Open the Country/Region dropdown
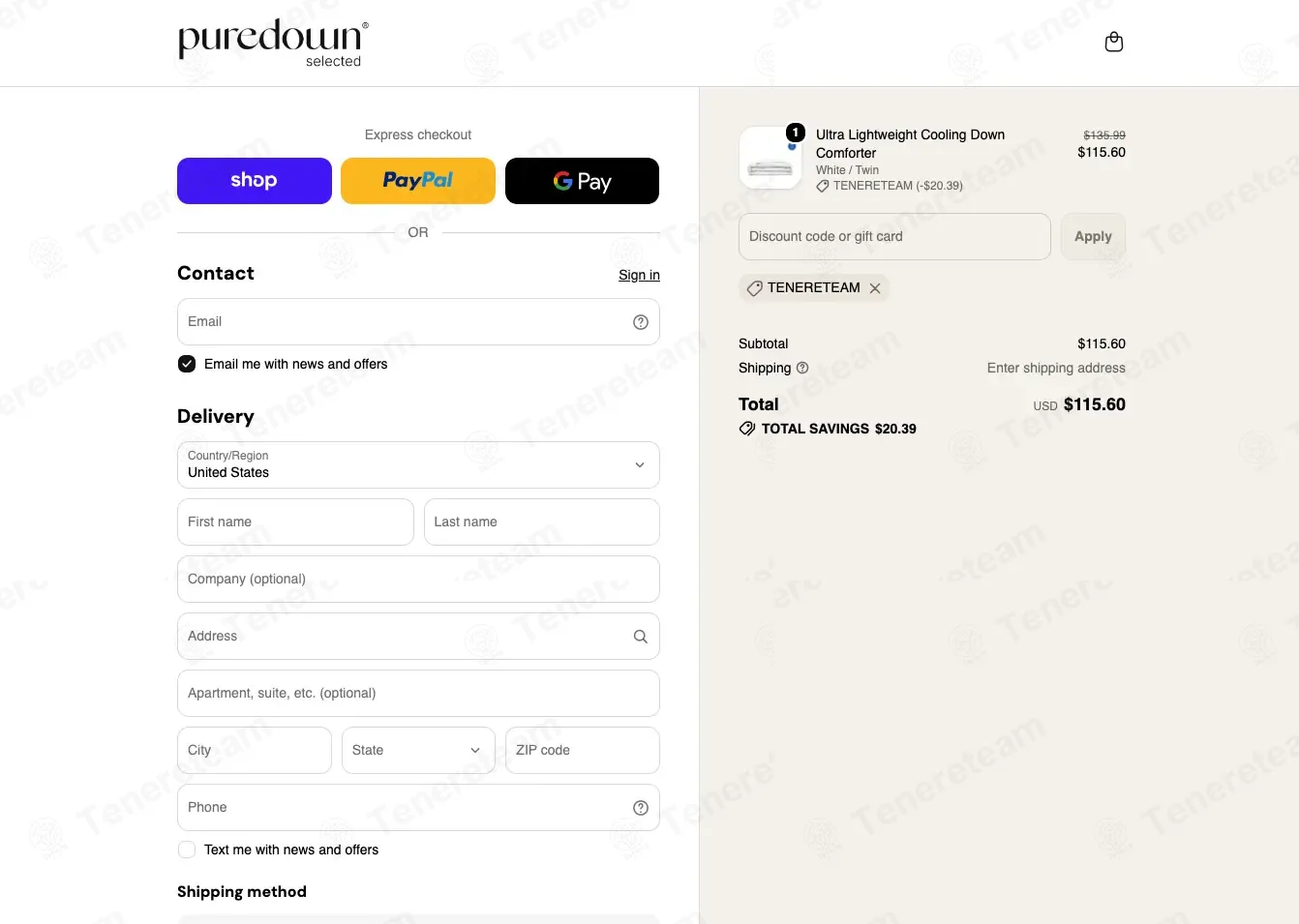 (418, 465)
